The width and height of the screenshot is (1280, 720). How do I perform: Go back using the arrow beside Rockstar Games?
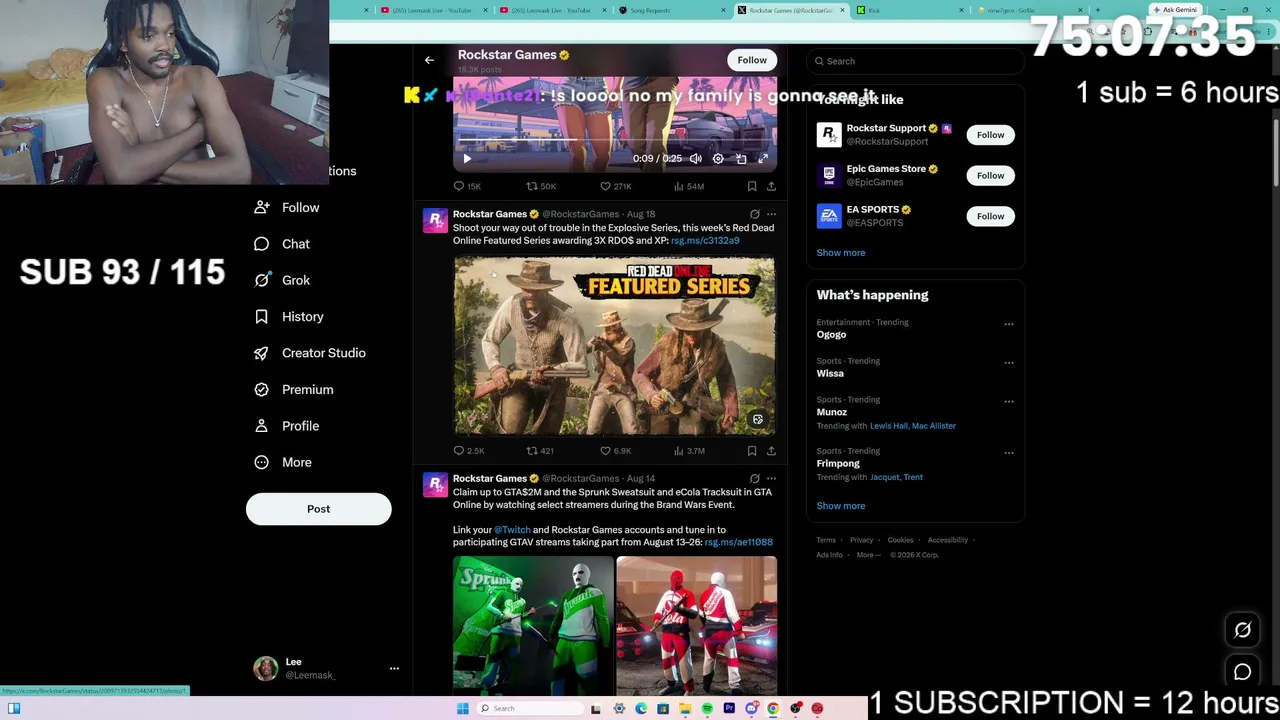[429, 60]
